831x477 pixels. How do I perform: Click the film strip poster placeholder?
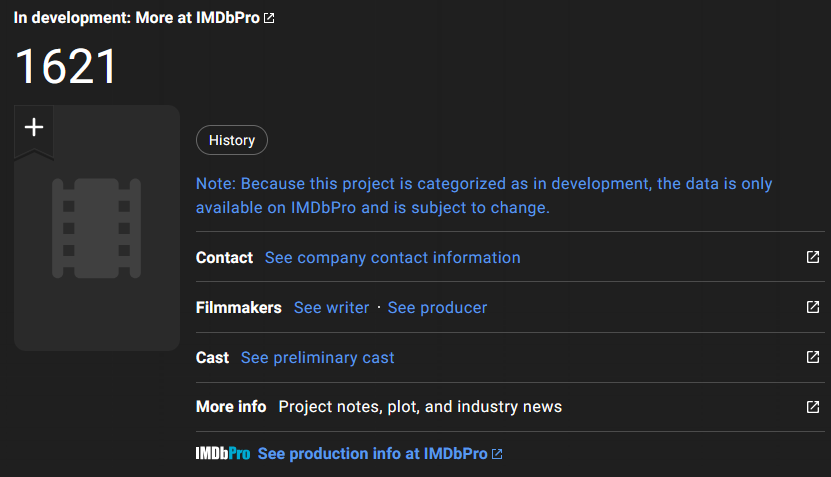click(x=96, y=228)
